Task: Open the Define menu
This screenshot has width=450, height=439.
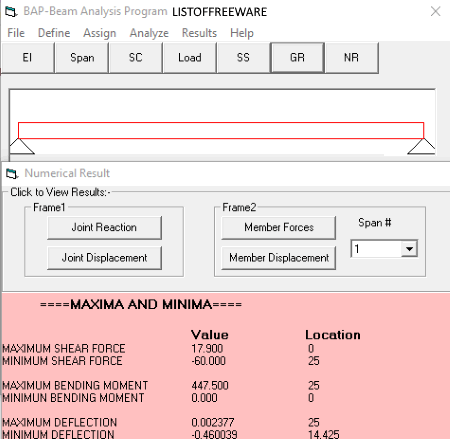Action: click(x=54, y=33)
